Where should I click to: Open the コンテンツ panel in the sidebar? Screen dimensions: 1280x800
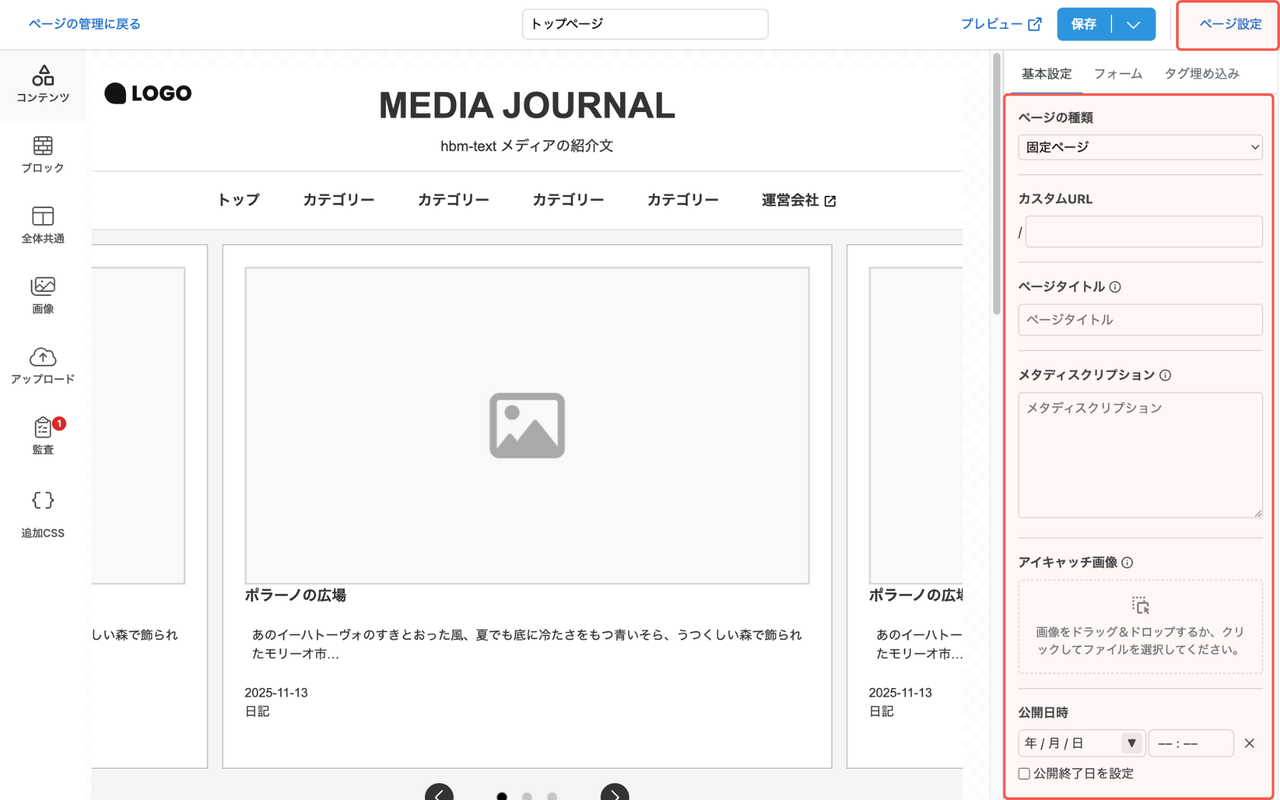pos(43,85)
